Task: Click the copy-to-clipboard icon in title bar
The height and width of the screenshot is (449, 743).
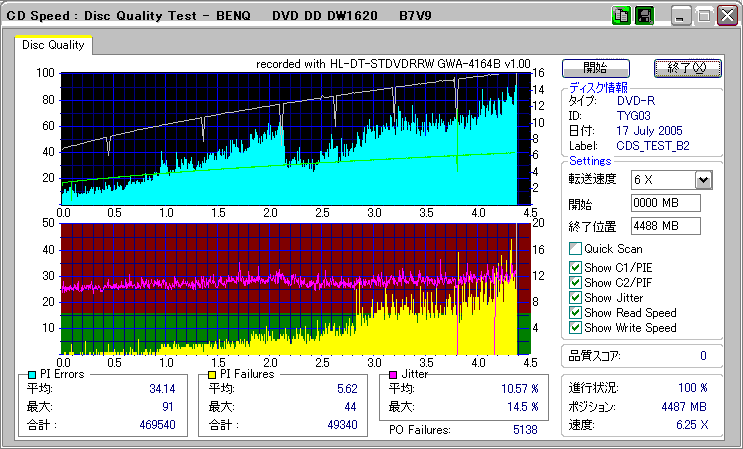Action: (620, 16)
